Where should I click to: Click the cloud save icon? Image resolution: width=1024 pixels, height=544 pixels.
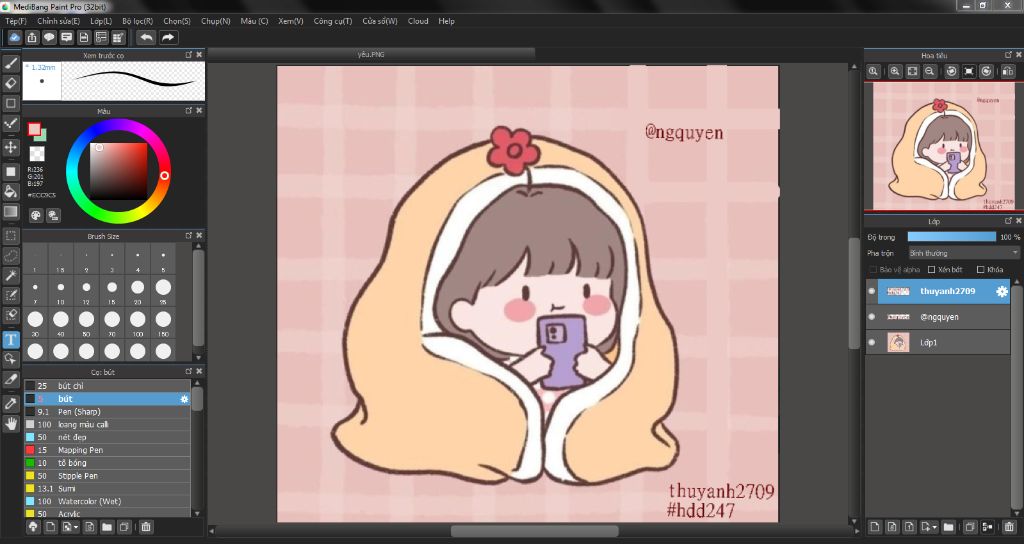(14, 37)
